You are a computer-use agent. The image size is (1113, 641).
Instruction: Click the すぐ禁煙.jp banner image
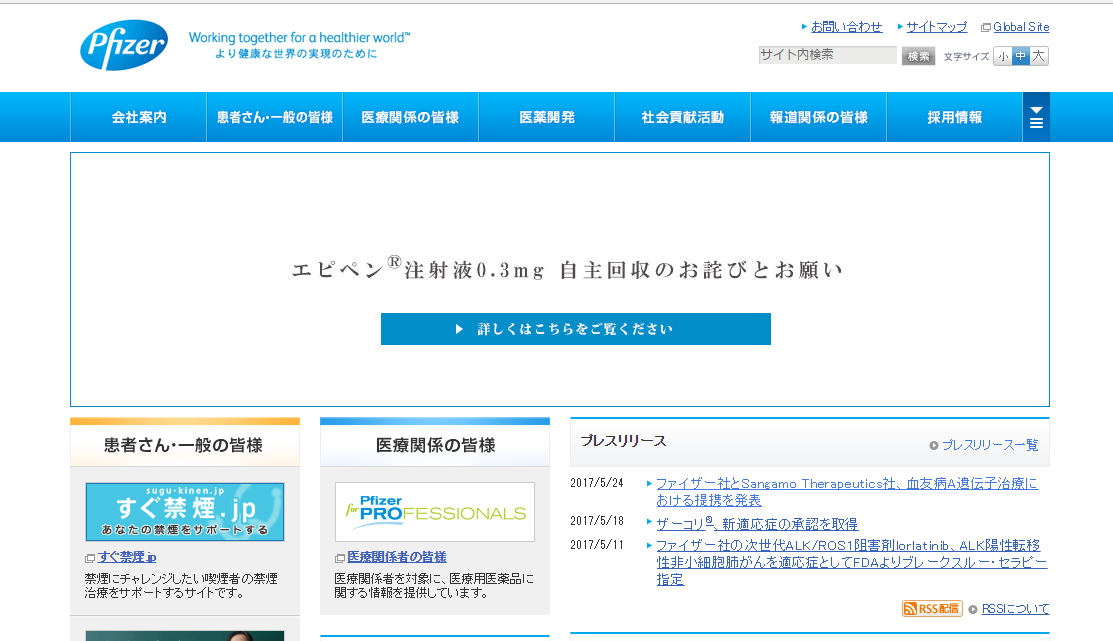(185, 512)
